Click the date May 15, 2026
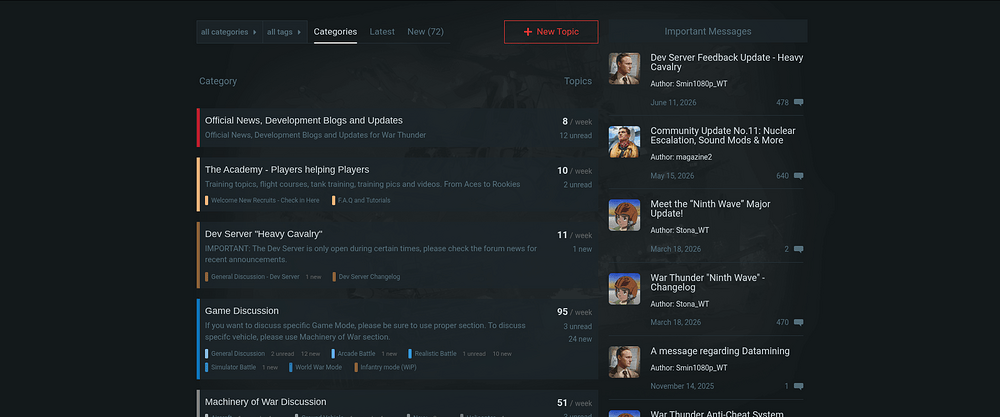 pyautogui.click(x=672, y=176)
